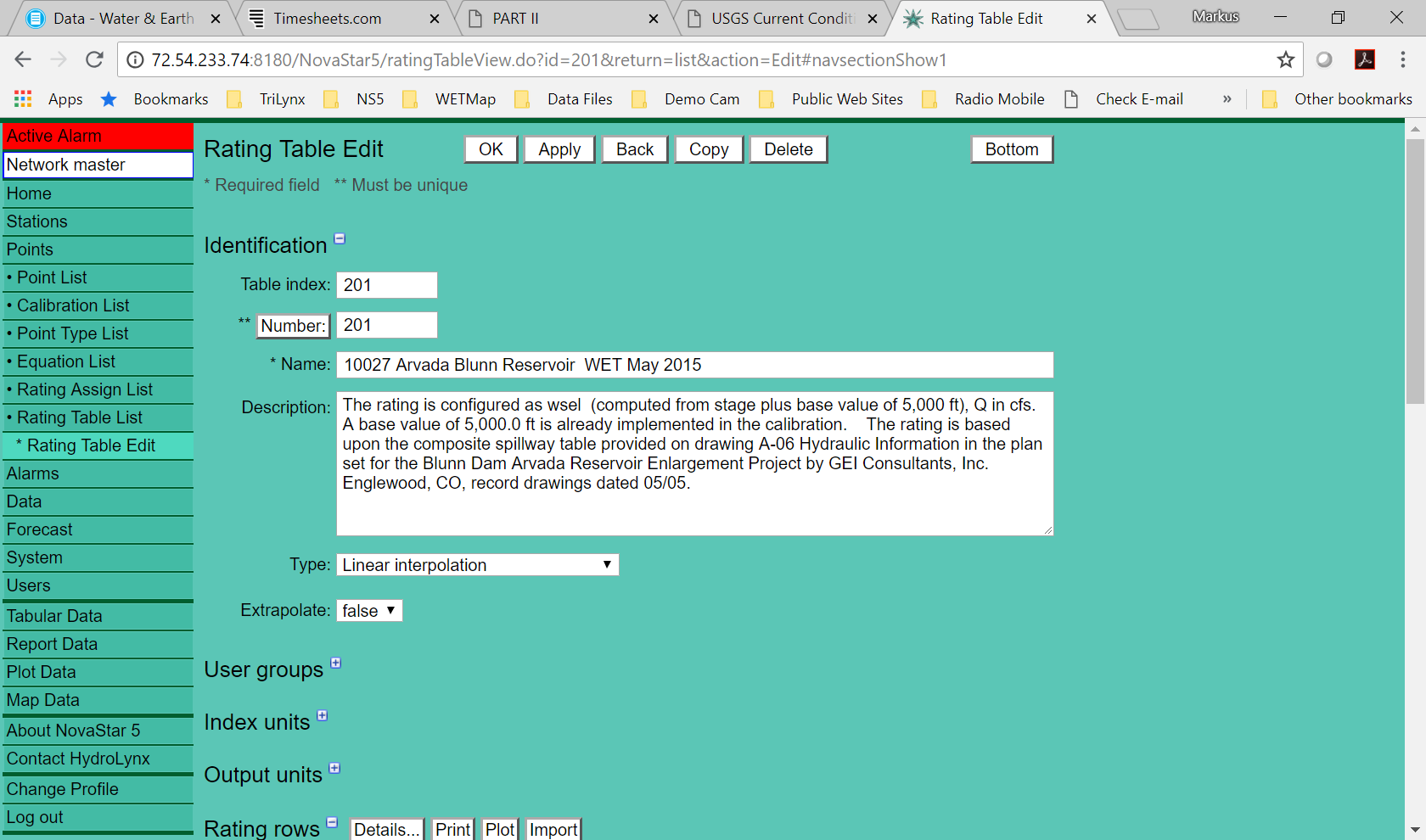
Task: Expand the User groups section
Action: point(336,664)
